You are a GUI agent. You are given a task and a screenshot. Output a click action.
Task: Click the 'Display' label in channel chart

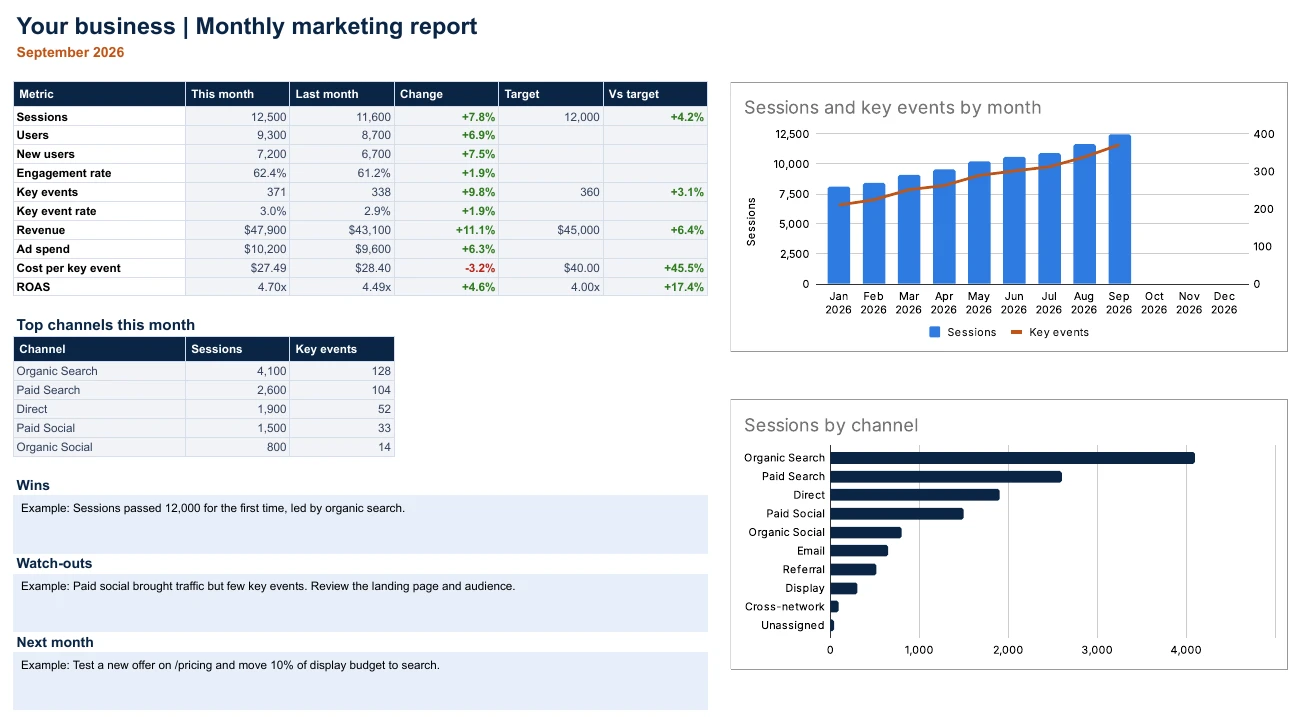pyautogui.click(x=805, y=589)
